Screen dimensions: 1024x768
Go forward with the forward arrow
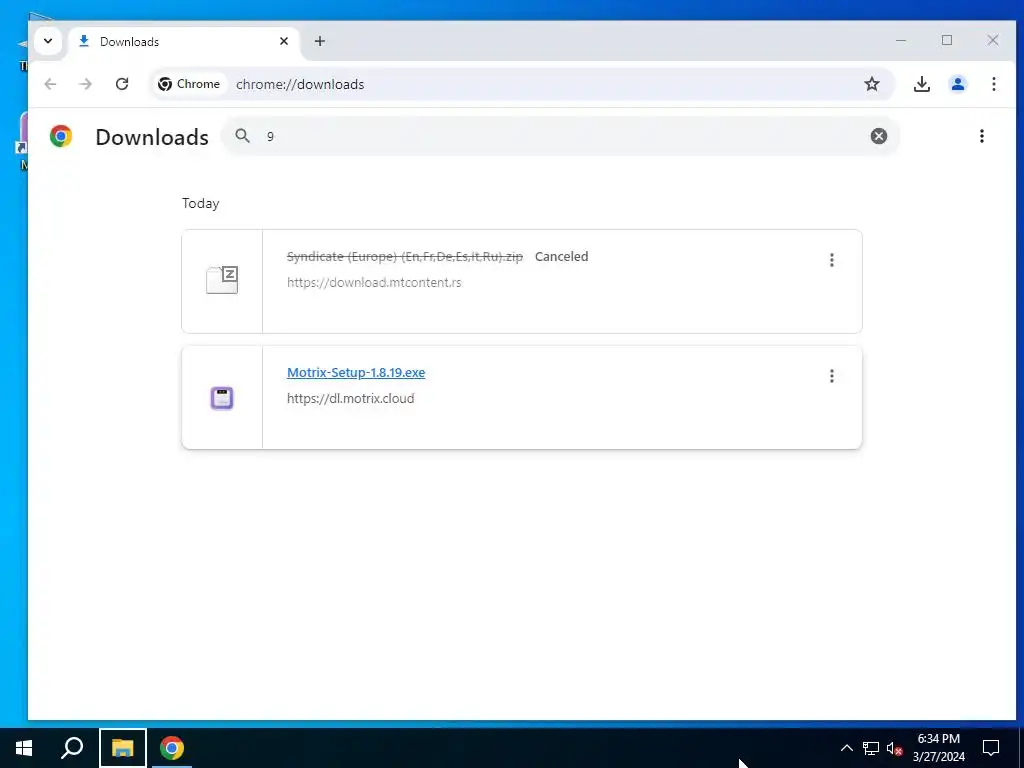(86, 84)
